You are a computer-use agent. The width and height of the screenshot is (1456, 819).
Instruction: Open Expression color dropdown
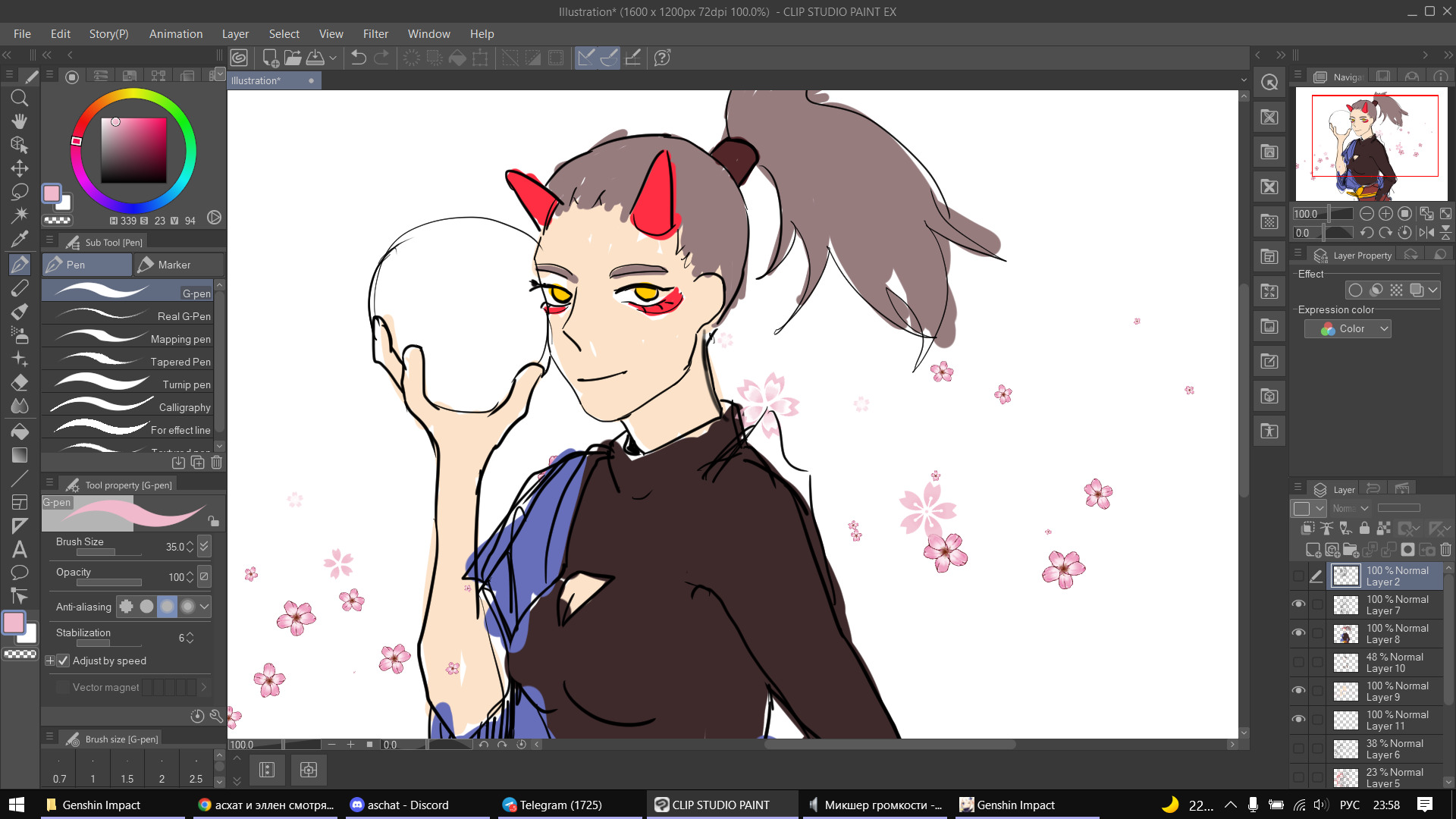pyautogui.click(x=1348, y=328)
